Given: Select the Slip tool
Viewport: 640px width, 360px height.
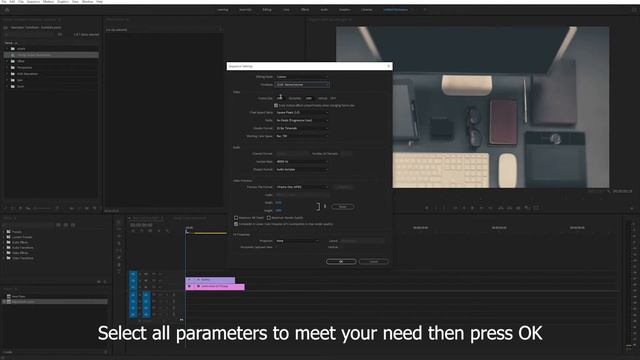Looking at the screenshot, I should click(119, 251).
